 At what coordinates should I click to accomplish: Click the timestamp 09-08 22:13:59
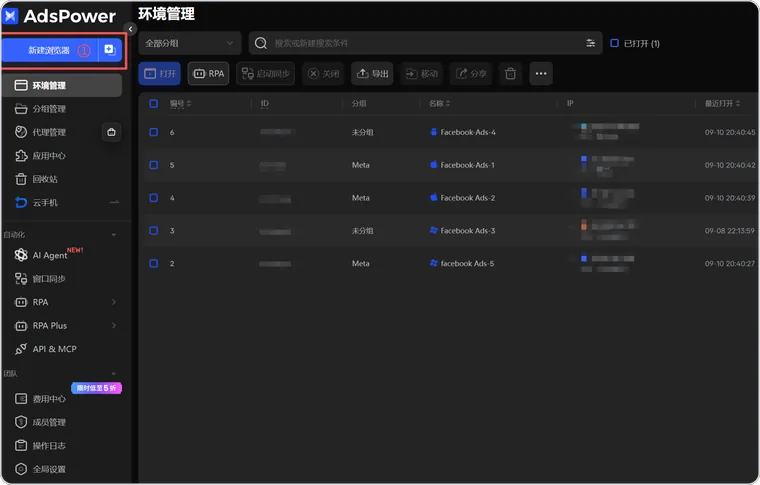[729, 231]
